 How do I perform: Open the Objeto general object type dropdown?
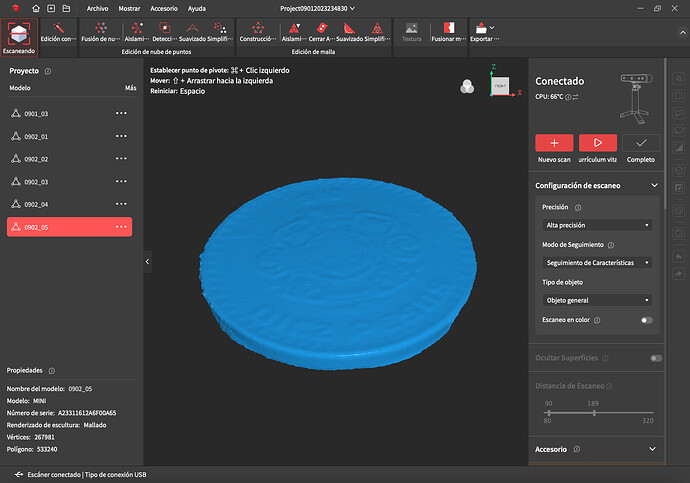[x=597, y=300]
